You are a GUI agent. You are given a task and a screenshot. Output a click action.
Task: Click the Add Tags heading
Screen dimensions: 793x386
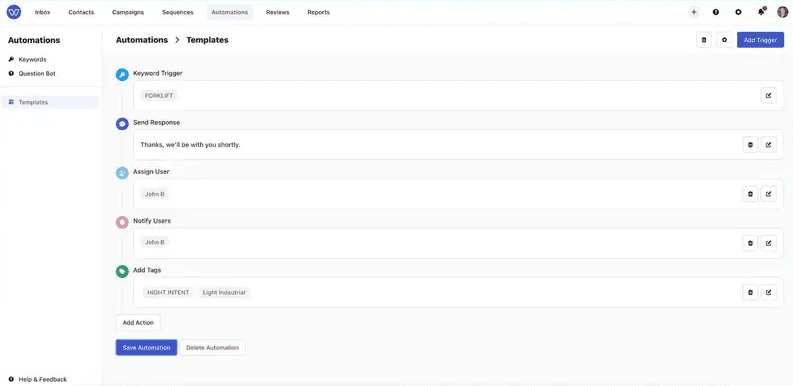point(147,270)
